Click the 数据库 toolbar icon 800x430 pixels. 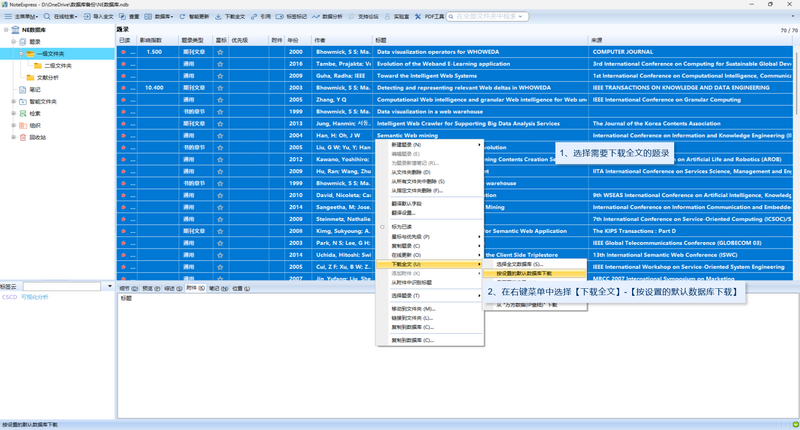point(148,16)
